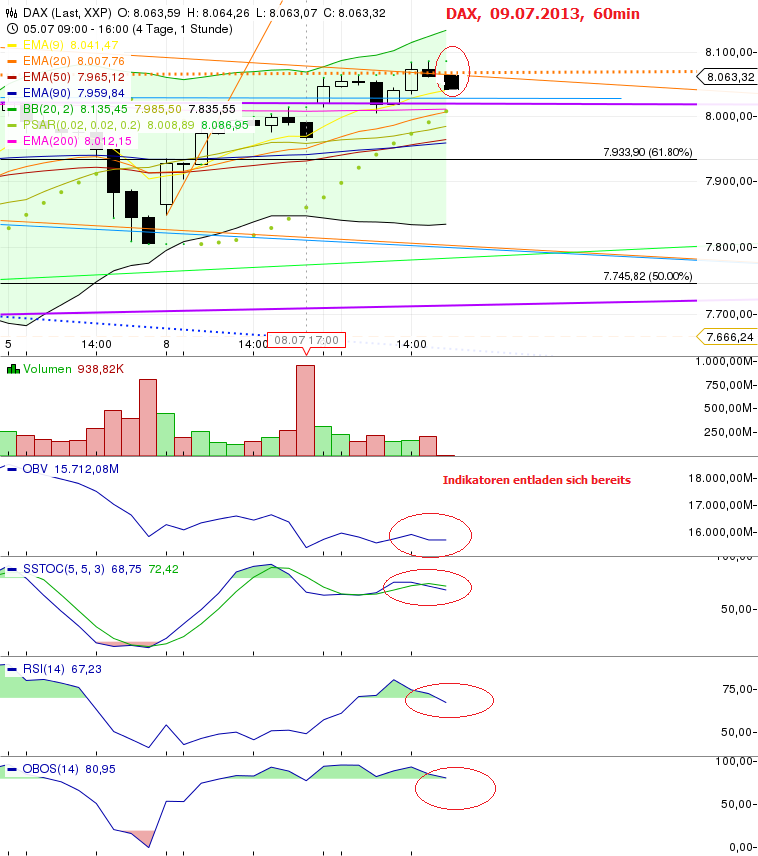Click the DAX (Last, XXP) symbol title
The height and width of the screenshot is (856, 758).
(67, 13)
